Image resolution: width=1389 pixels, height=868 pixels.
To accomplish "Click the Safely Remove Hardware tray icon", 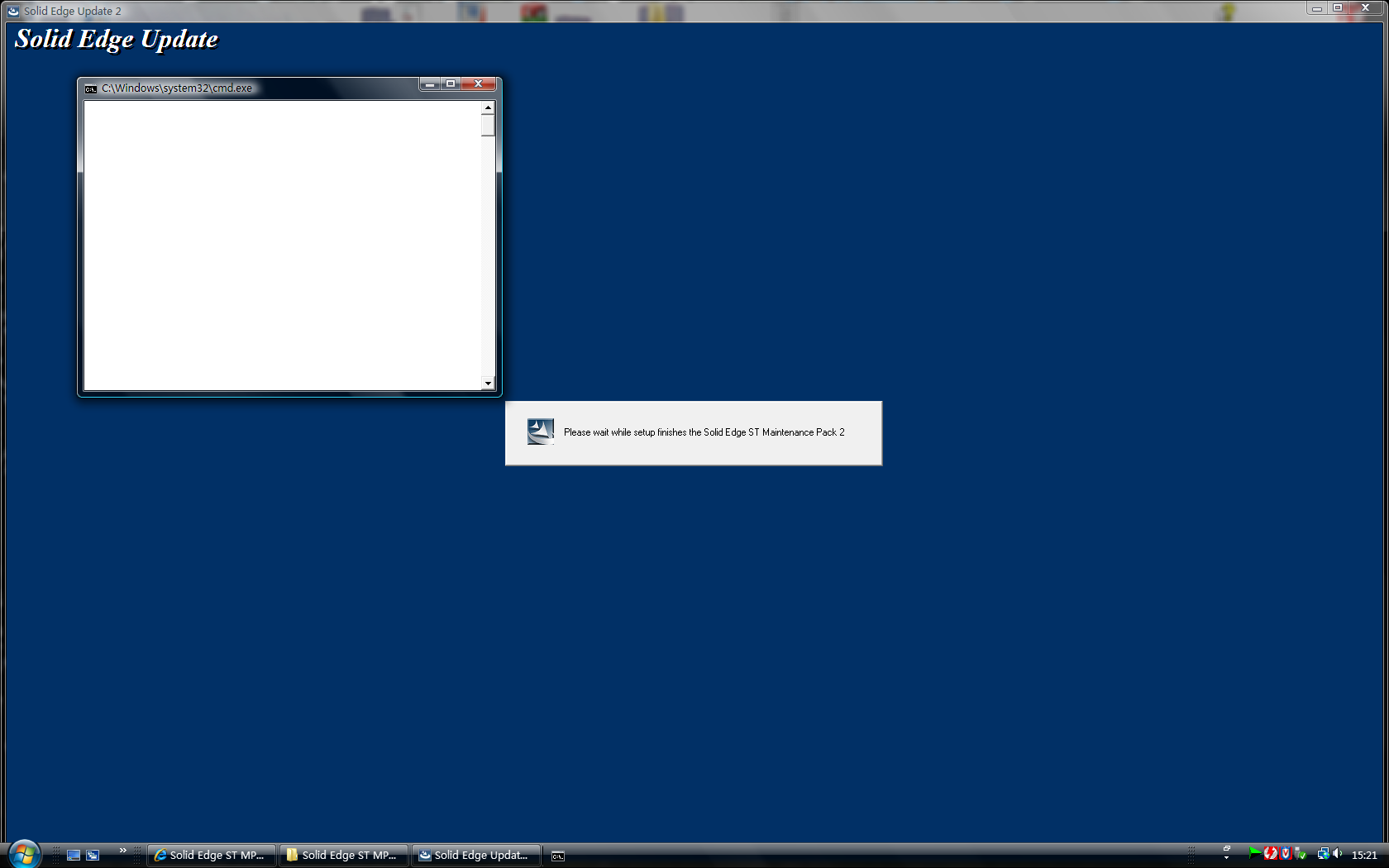I will pyautogui.click(x=1301, y=853).
